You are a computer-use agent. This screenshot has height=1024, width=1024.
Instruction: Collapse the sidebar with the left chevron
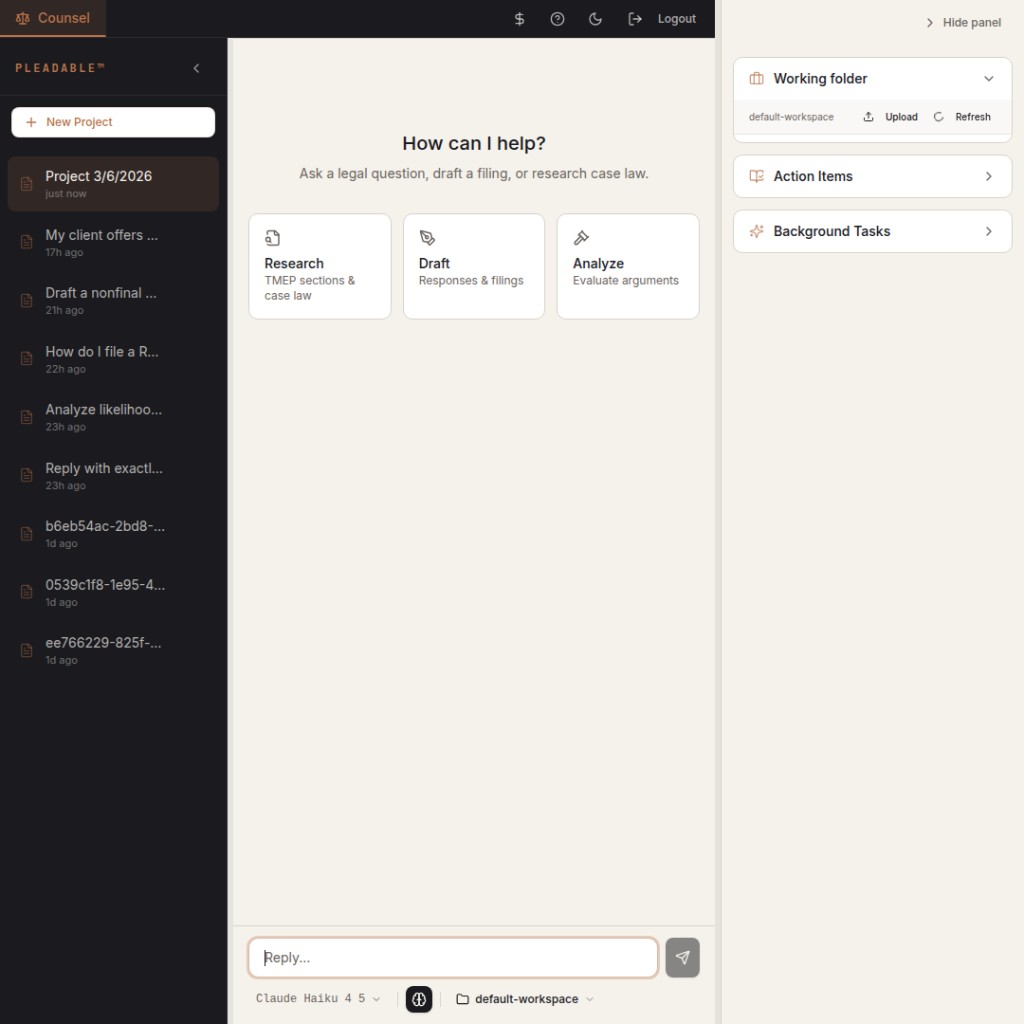click(196, 68)
